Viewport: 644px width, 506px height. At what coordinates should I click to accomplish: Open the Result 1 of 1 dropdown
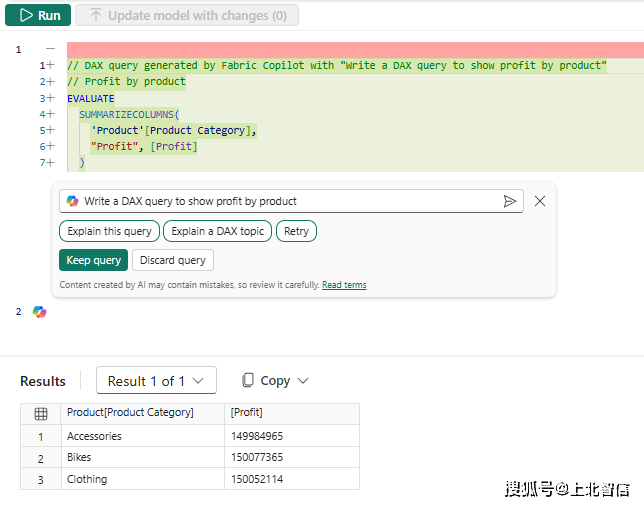[156, 381]
